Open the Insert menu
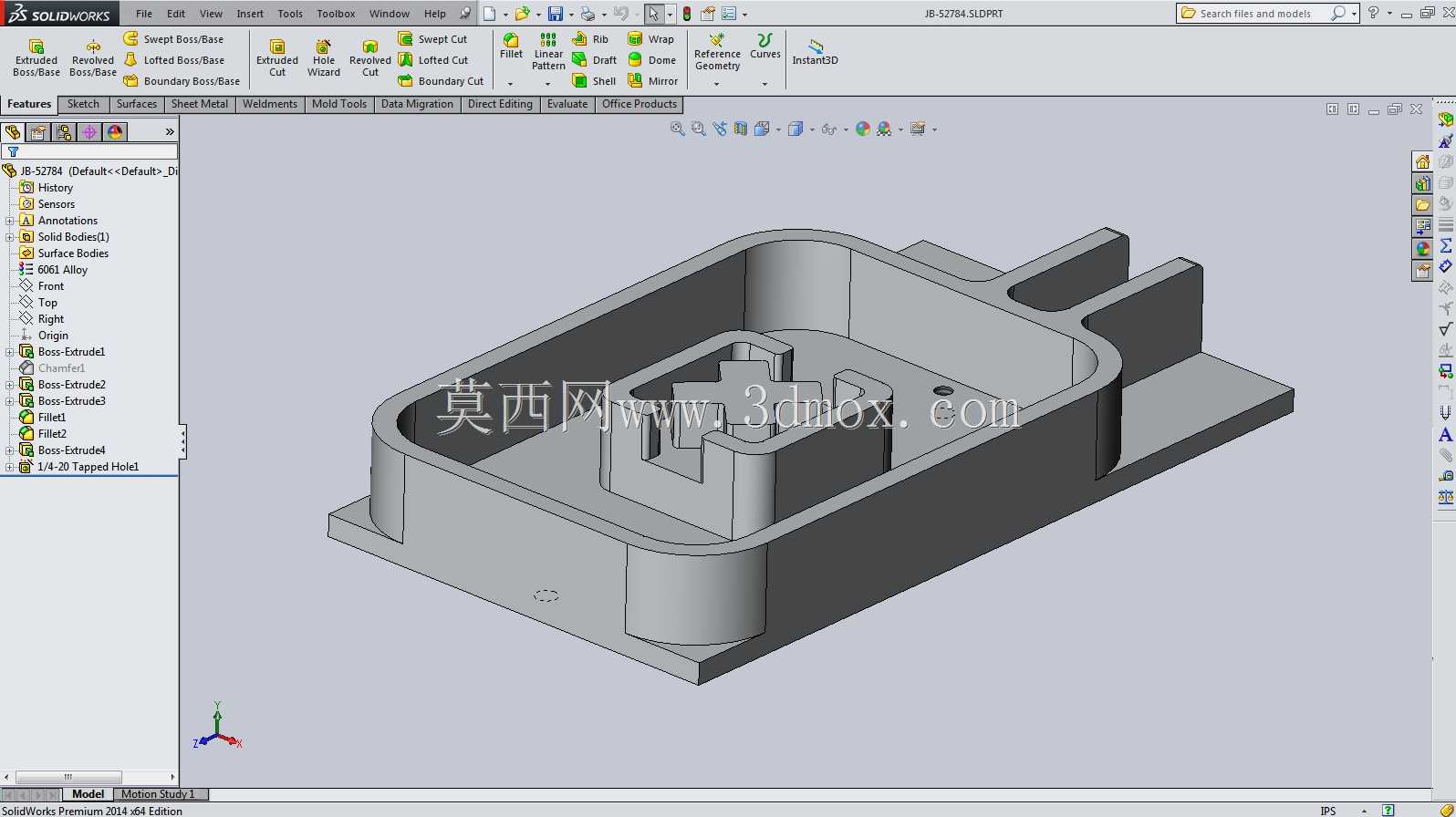The height and width of the screenshot is (817, 1456). 250,14
